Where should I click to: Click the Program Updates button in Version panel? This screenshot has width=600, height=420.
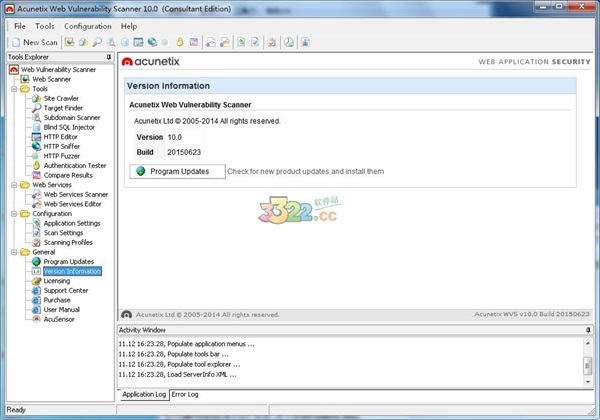coord(177,171)
